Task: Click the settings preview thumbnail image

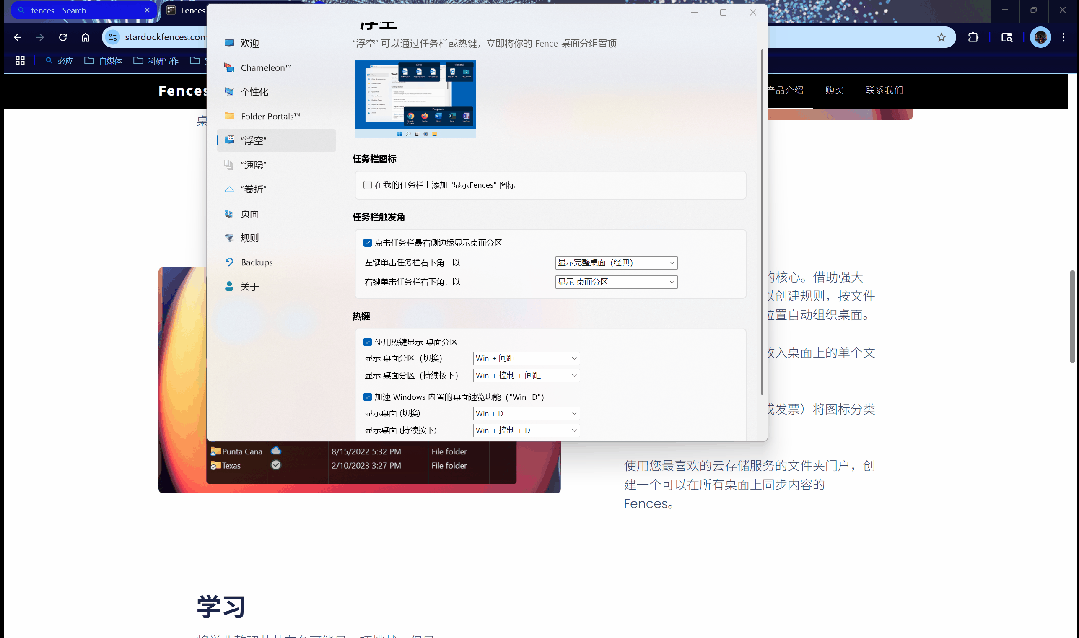Action: pos(415,98)
